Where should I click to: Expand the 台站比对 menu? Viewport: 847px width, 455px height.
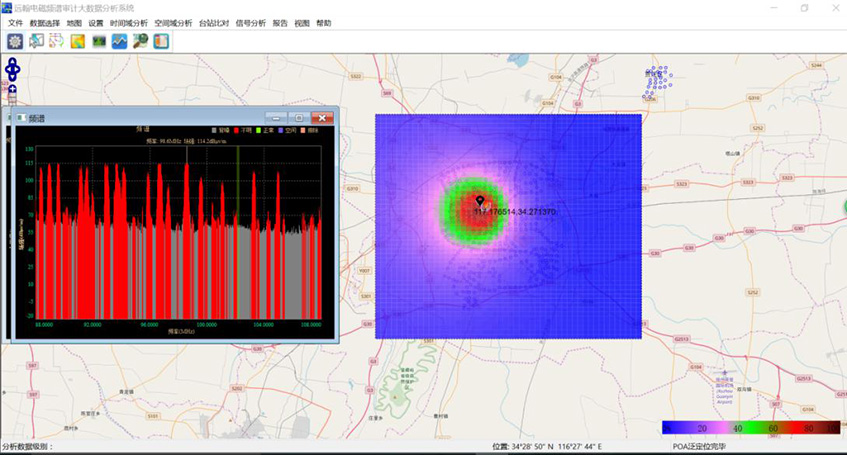coord(214,23)
